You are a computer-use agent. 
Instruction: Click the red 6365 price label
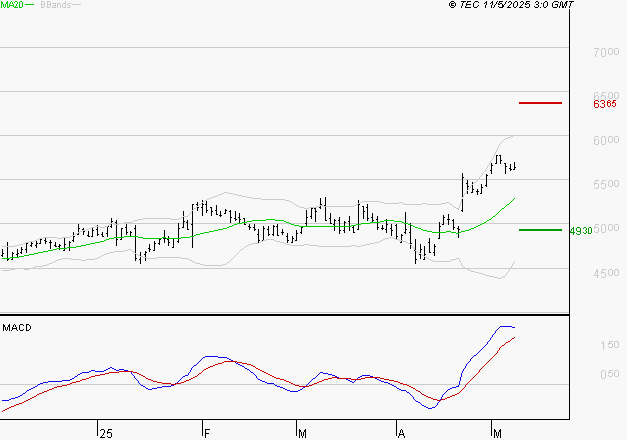603,104
